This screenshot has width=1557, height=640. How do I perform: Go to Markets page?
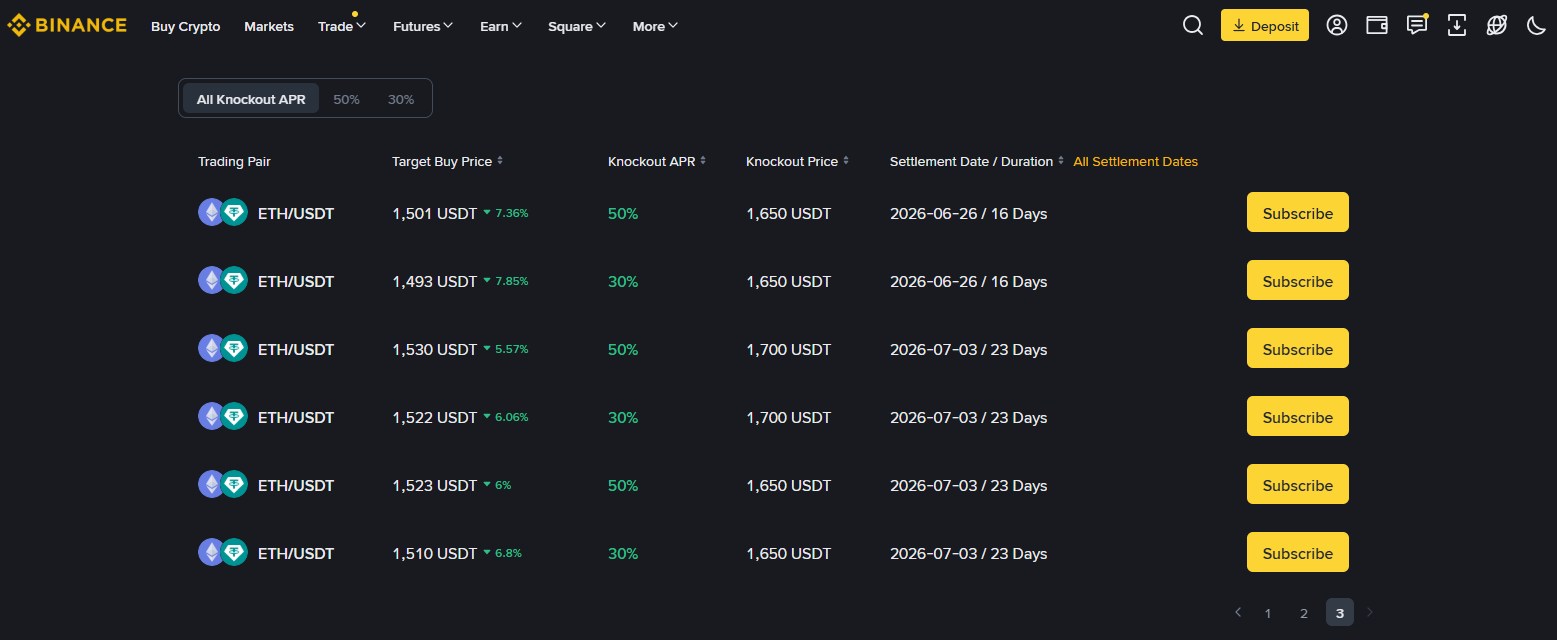pos(269,27)
